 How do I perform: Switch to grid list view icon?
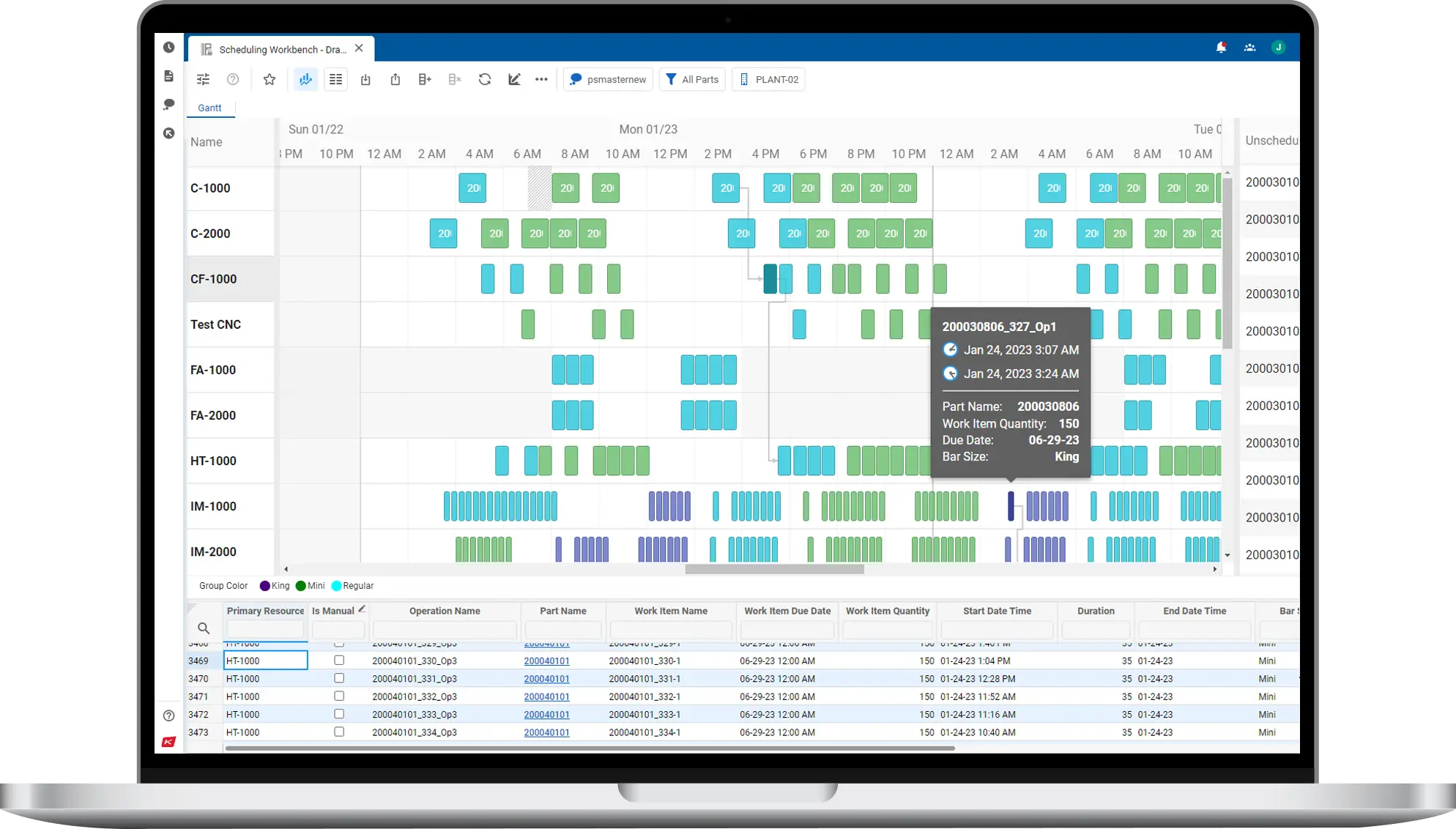pos(335,79)
